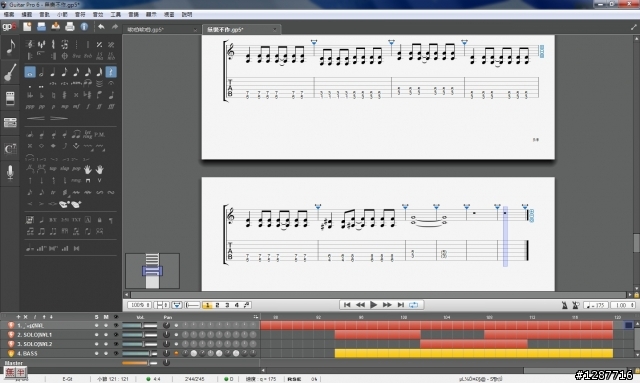
Task: Turn the pan knob of track 2
Action: click(x=166, y=335)
